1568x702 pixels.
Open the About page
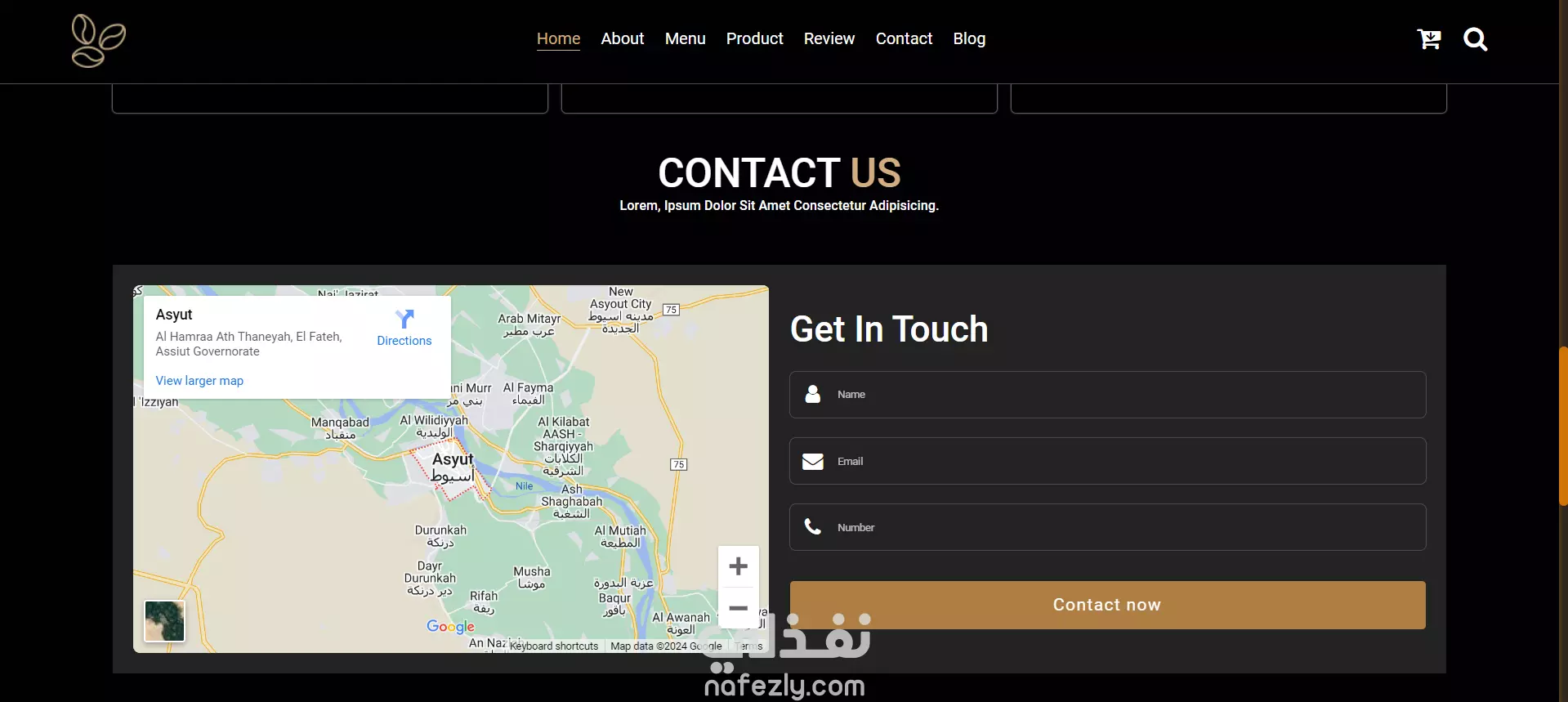coord(623,38)
